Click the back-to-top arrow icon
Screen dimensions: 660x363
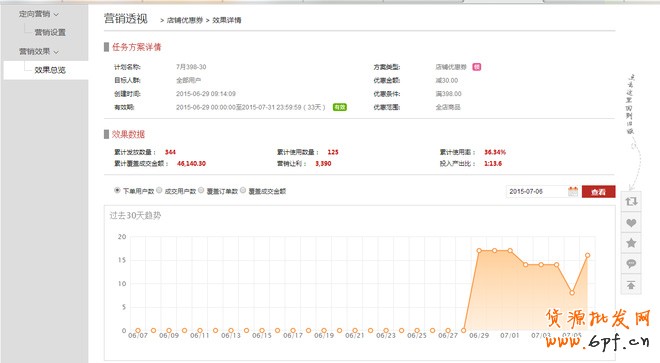(631, 285)
